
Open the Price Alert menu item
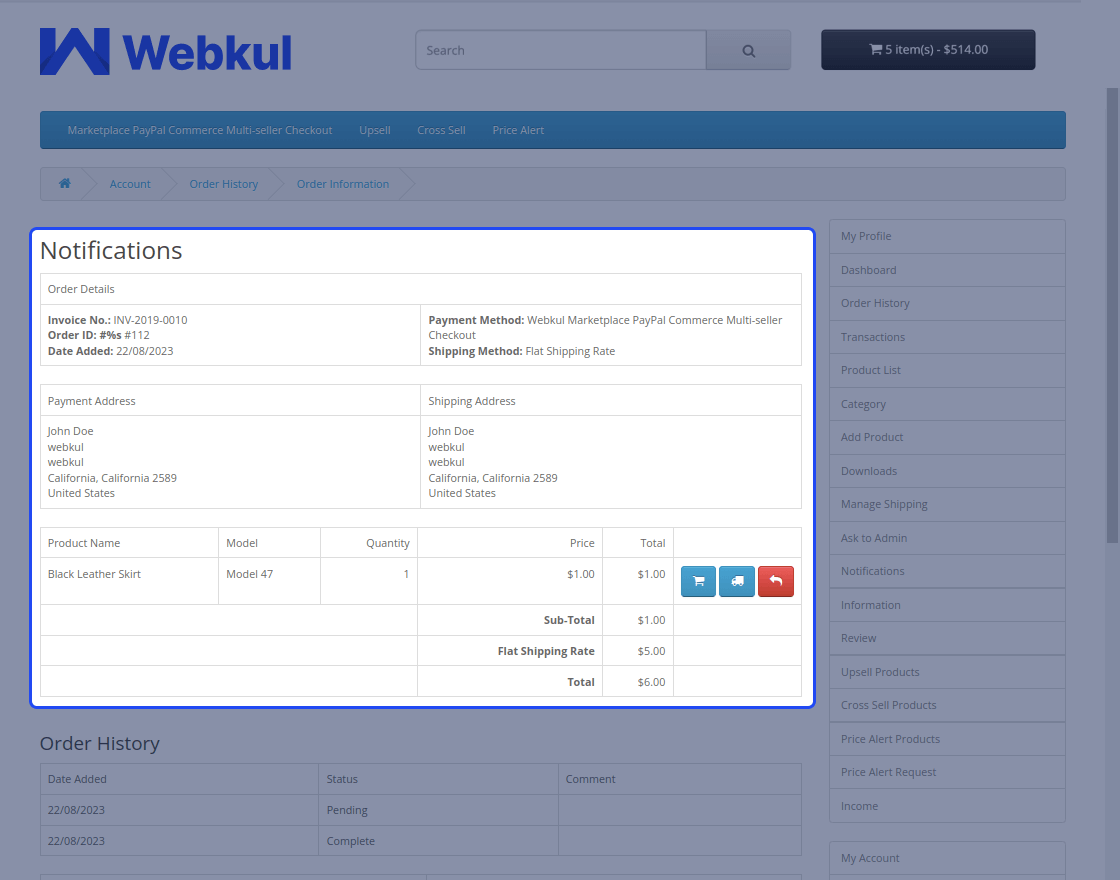518,130
